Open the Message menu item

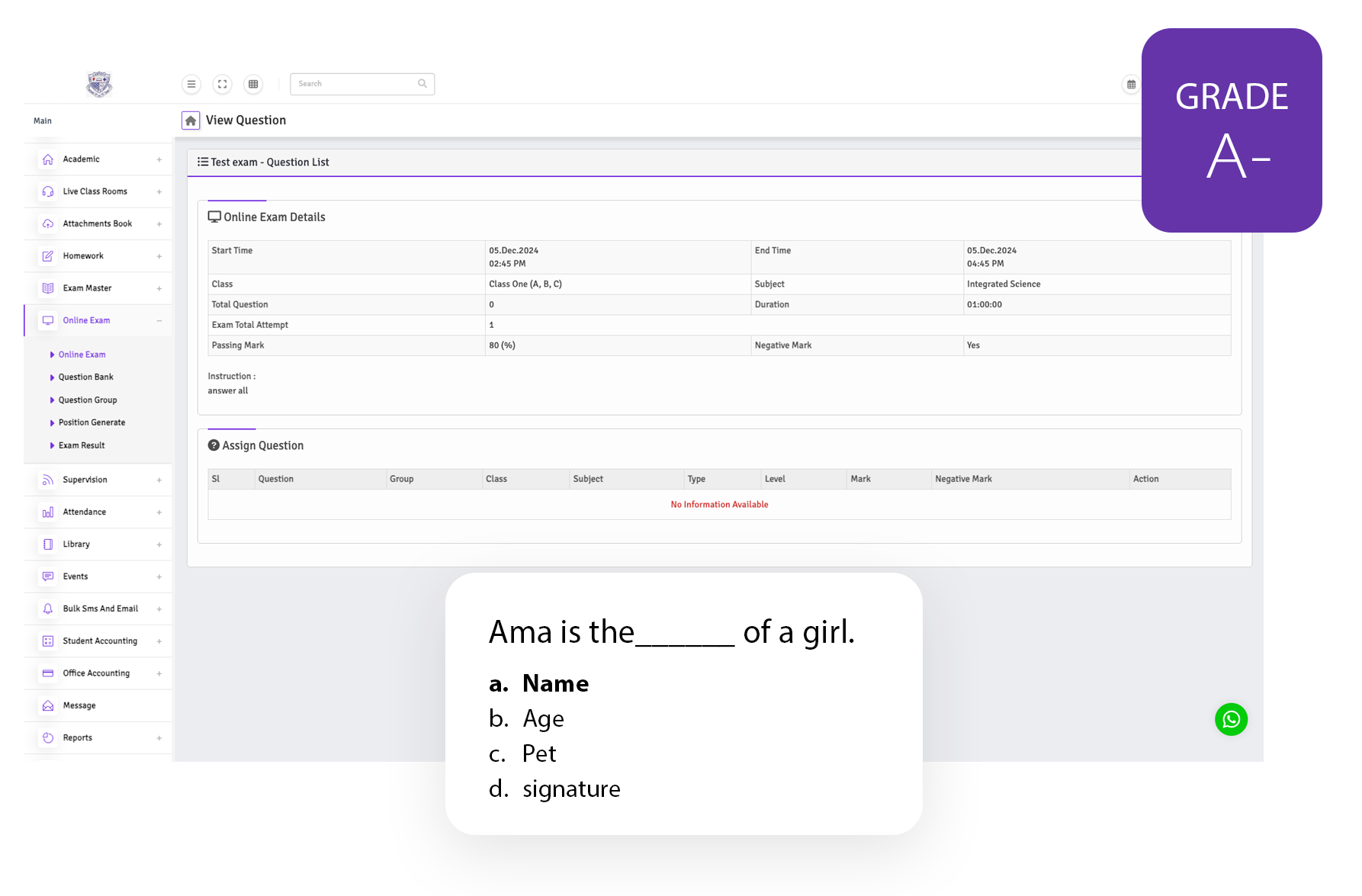(79, 706)
